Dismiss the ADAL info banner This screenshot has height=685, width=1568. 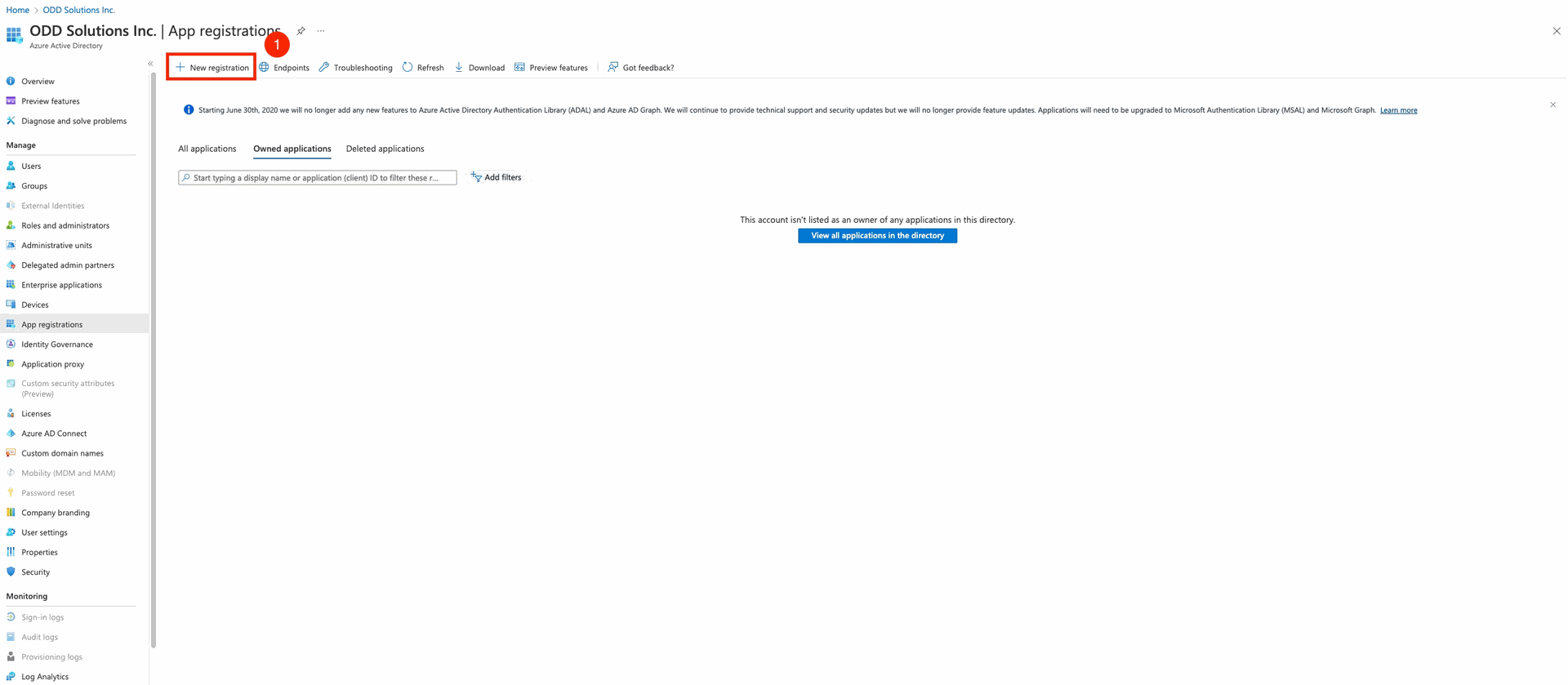pos(1553,105)
